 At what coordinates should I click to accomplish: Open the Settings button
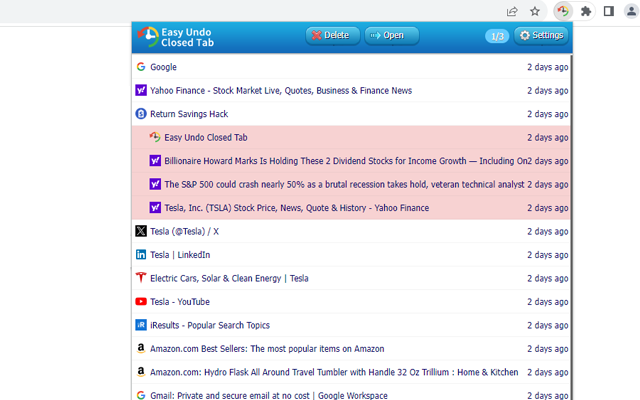[541, 36]
